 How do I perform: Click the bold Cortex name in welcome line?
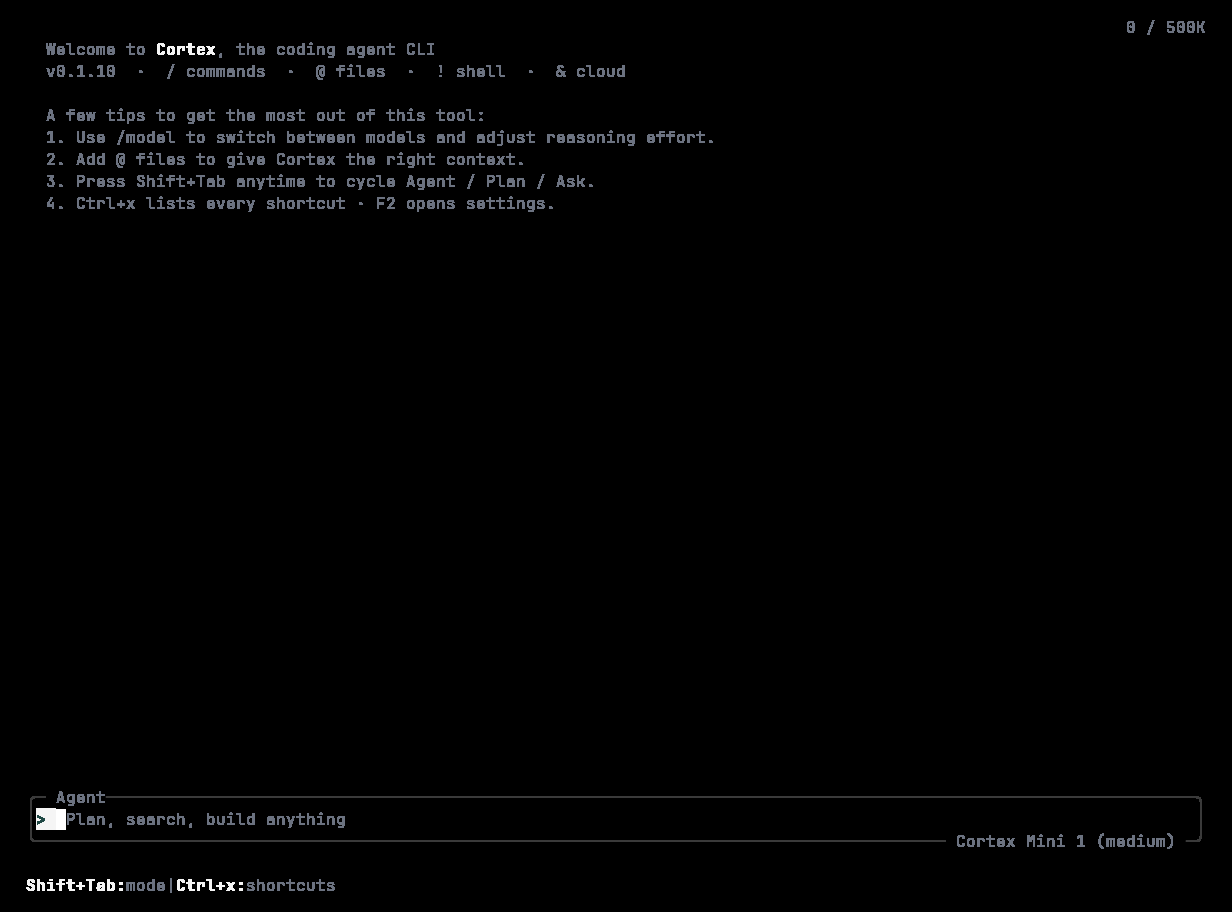point(186,49)
